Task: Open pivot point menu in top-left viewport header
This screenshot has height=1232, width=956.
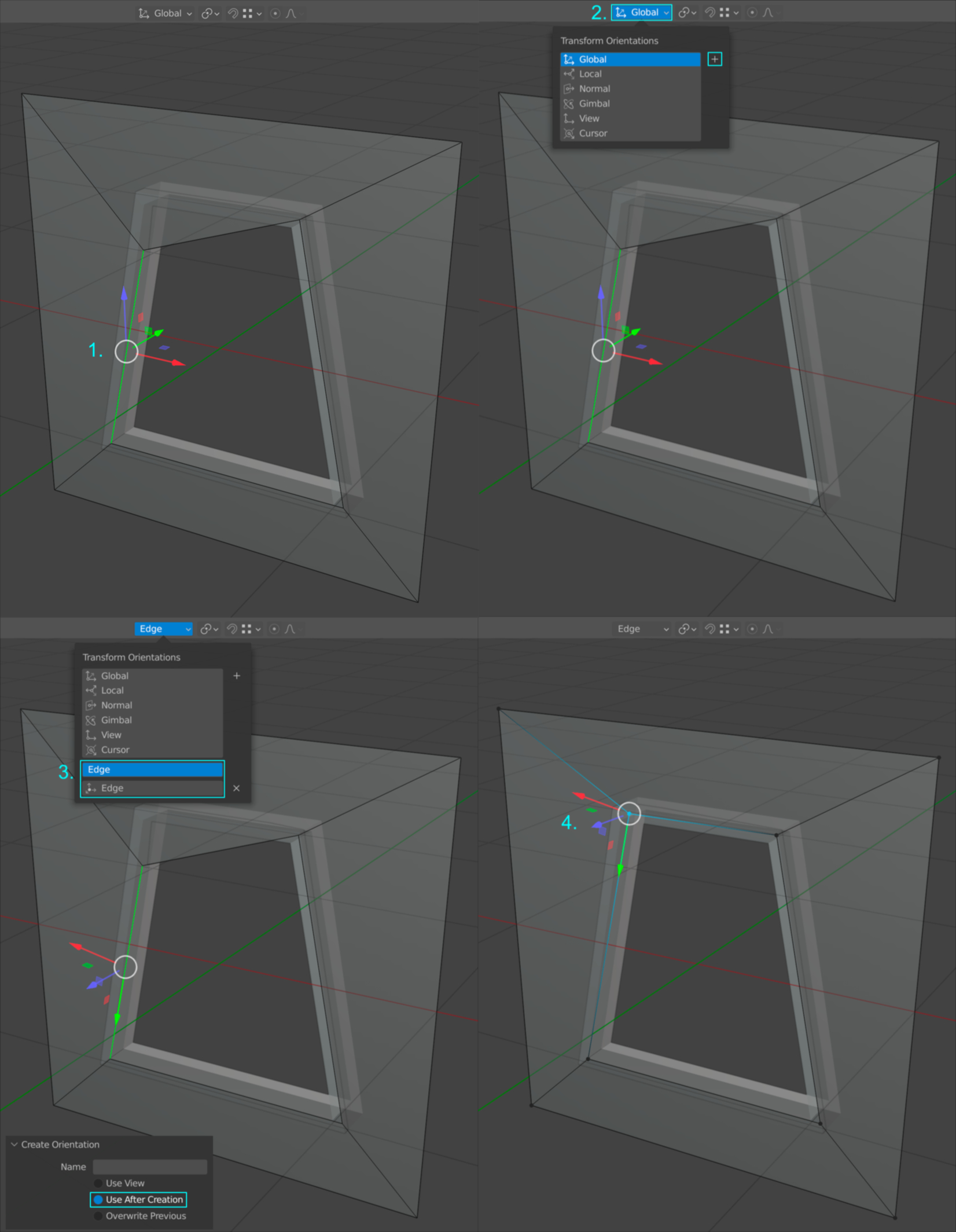Action: pyautogui.click(x=210, y=13)
